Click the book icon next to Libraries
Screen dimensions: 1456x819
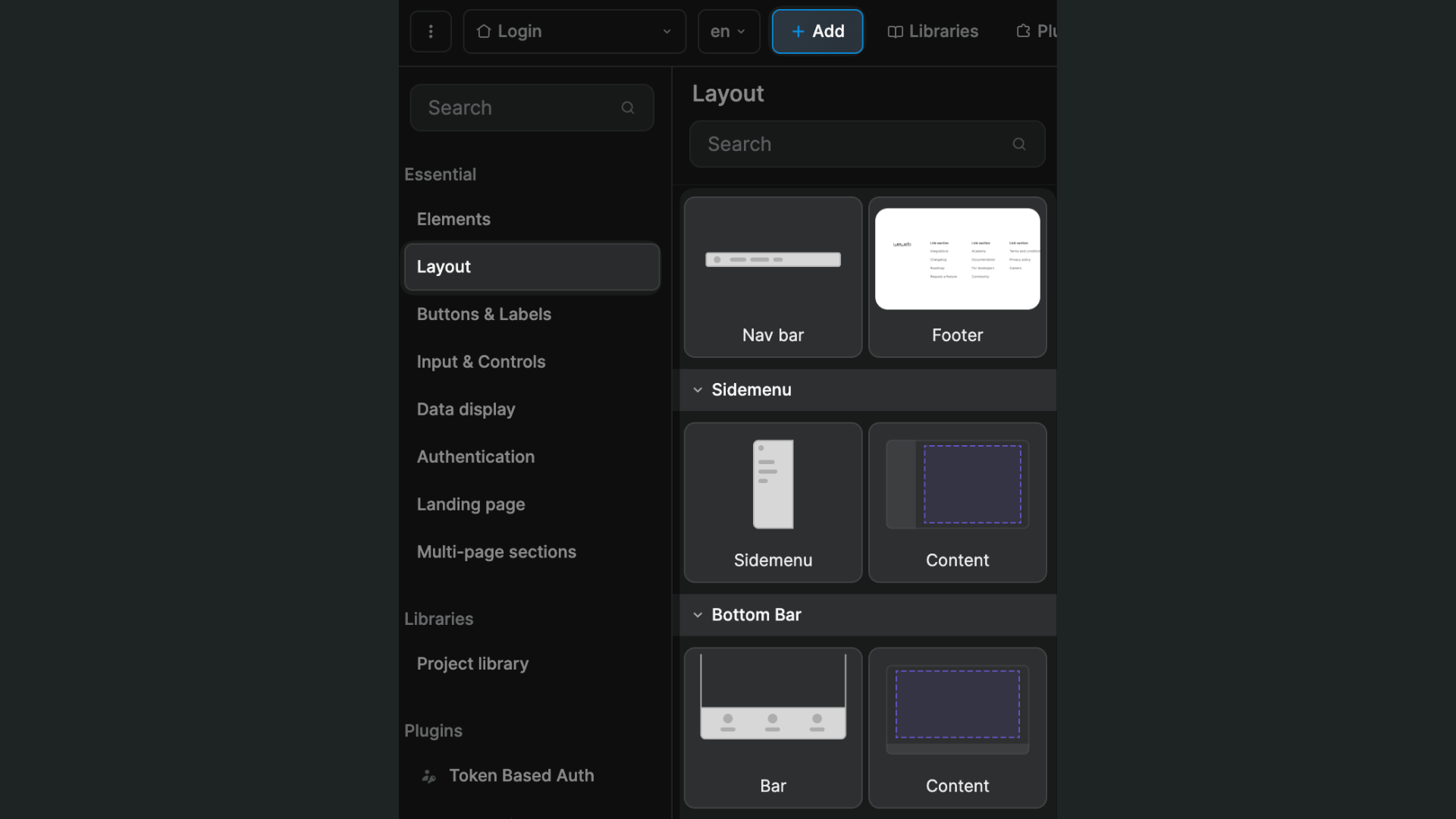[896, 31]
